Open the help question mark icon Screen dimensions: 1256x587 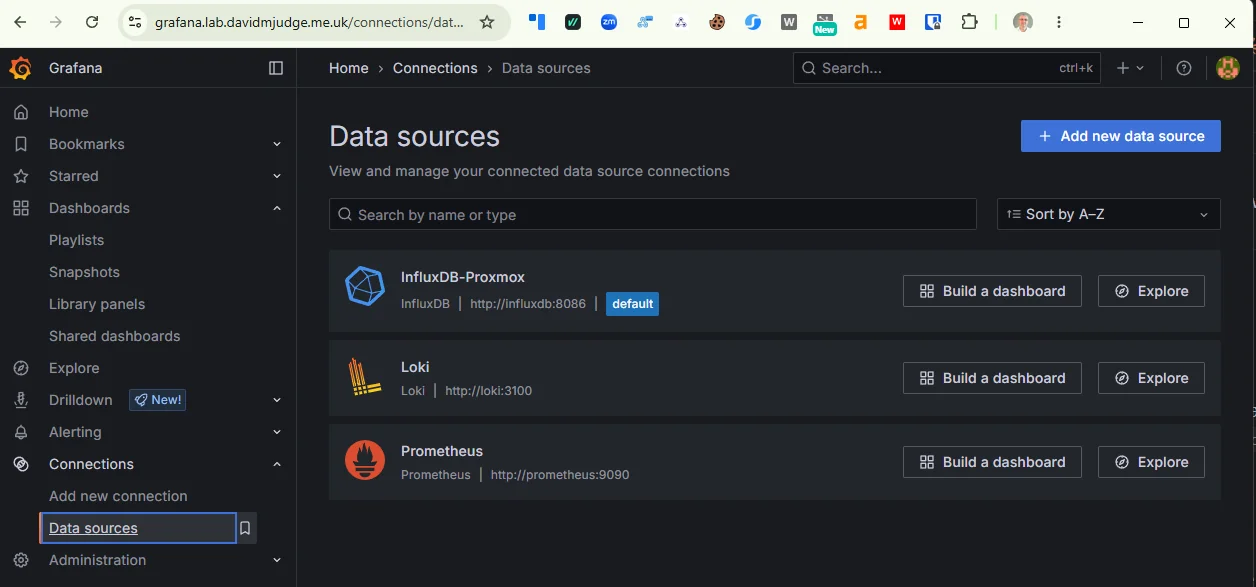click(x=1184, y=68)
